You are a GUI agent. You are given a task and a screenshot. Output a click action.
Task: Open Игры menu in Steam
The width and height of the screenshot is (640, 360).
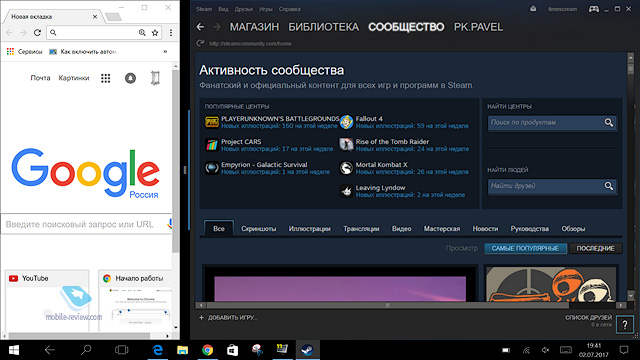266,9
